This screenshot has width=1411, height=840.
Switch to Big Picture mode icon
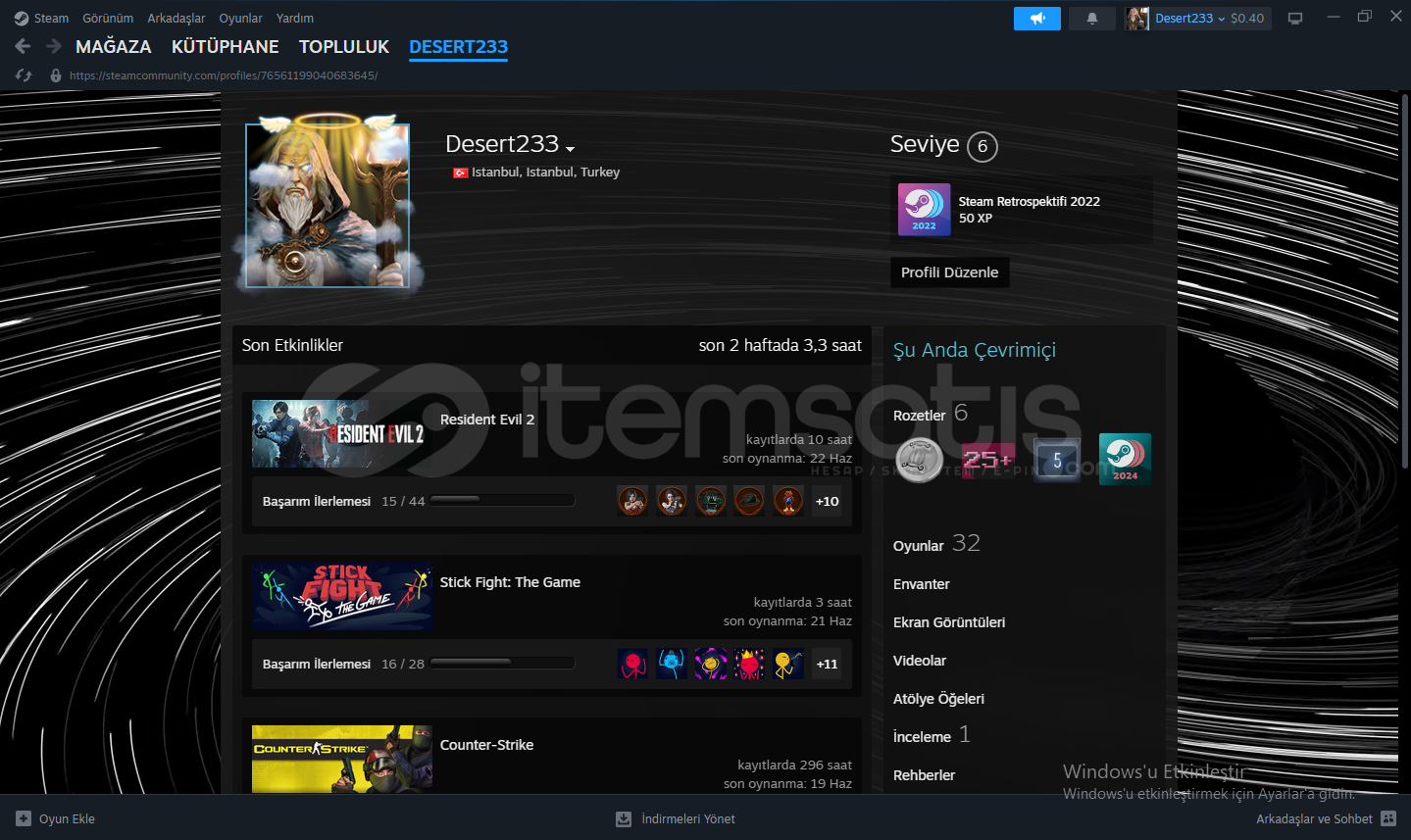[1295, 19]
